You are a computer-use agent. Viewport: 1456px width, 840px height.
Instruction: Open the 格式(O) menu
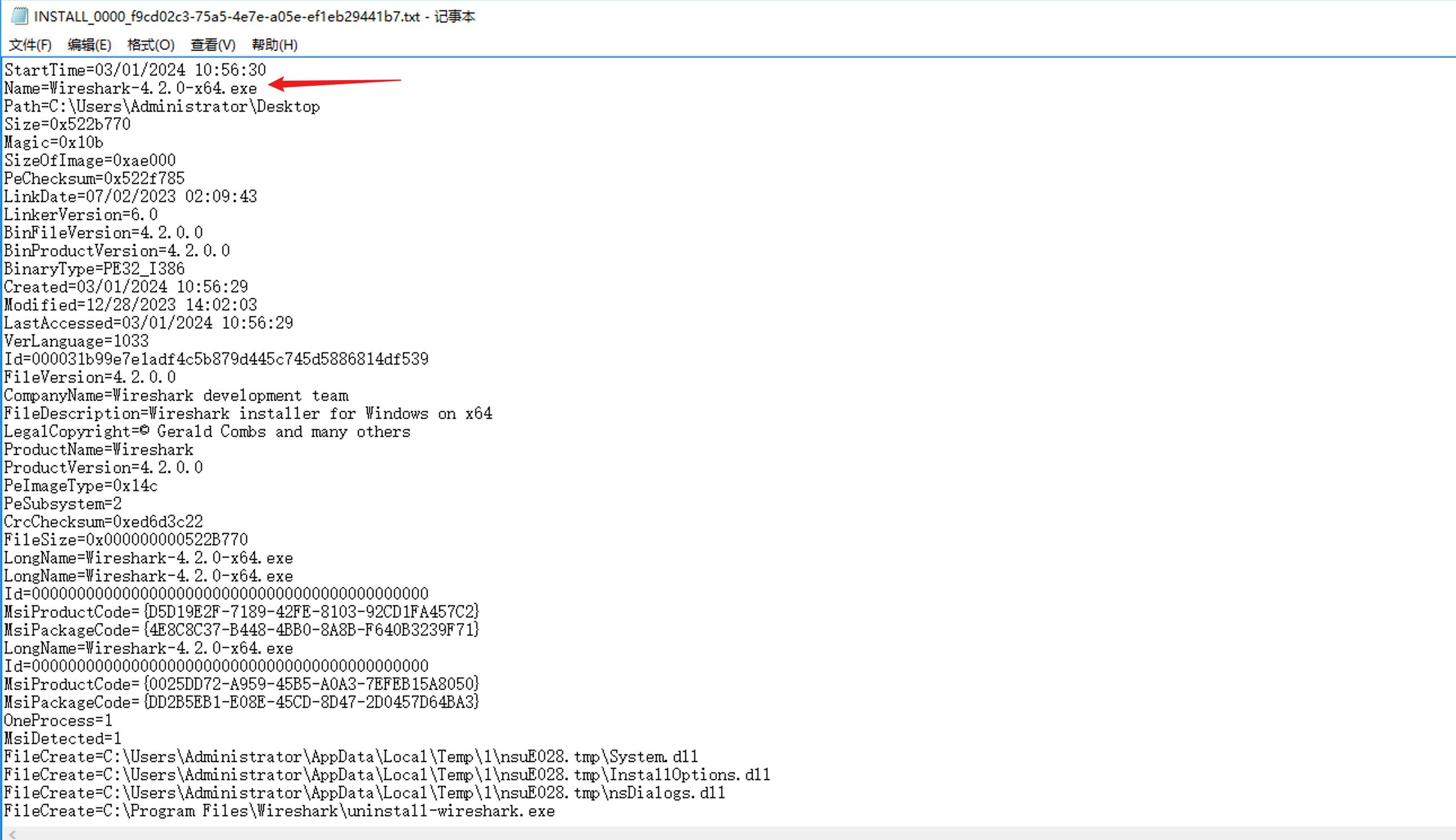pyautogui.click(x=151, y=45)
